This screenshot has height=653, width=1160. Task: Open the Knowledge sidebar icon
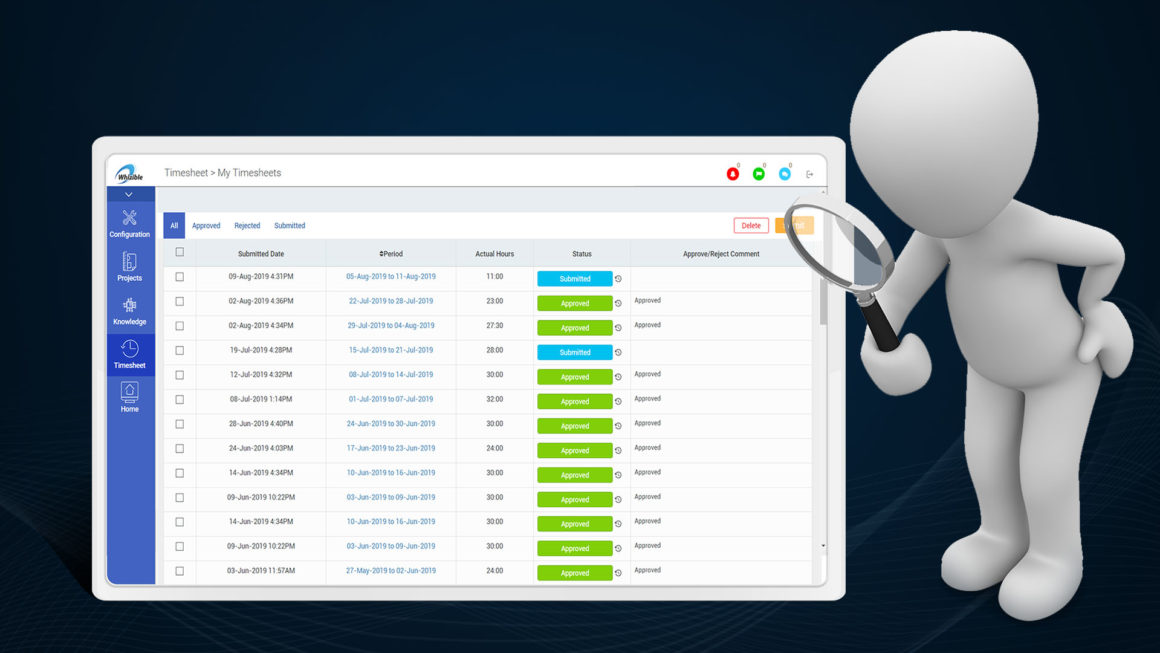point(129,310)
